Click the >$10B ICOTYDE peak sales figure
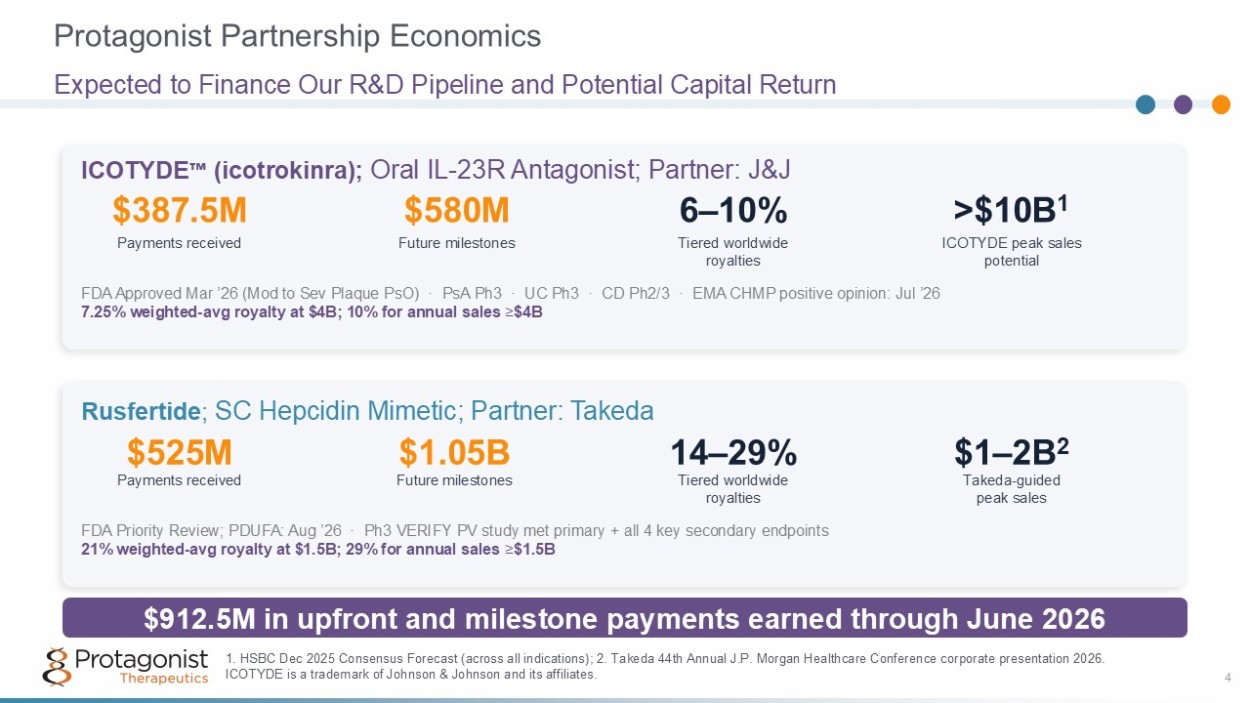1250x703 pixels. pos(1011,210)
